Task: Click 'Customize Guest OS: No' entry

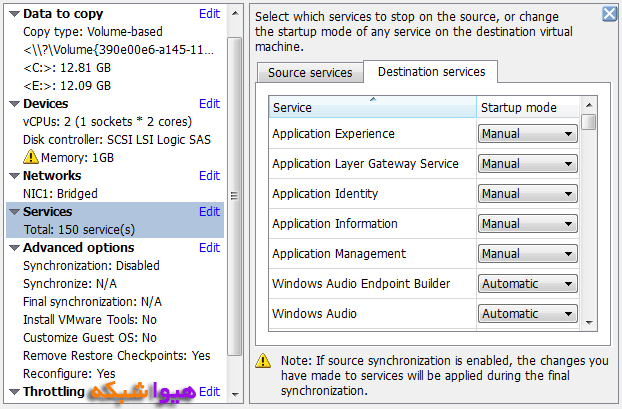Action: tap(90, 338)
